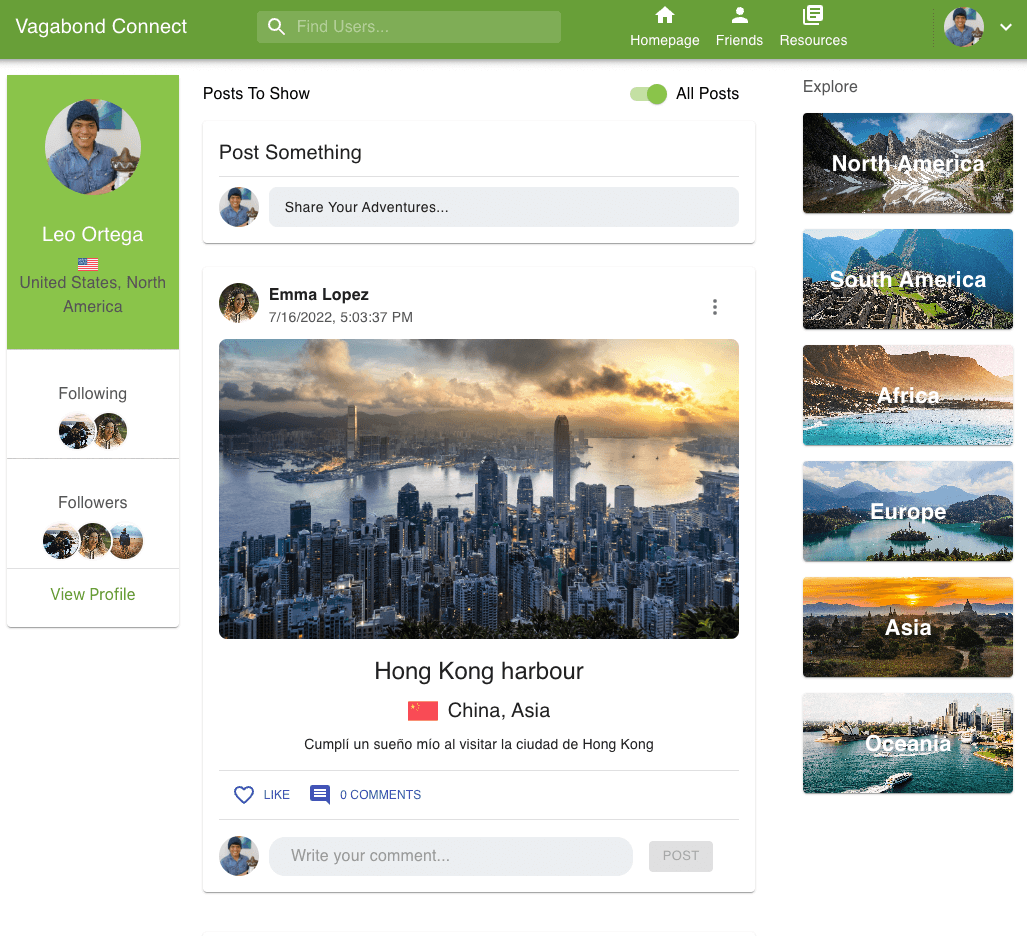Select the Resources nav label
Viewport: 1027px width, 936px height.
[x=813, y=41]
